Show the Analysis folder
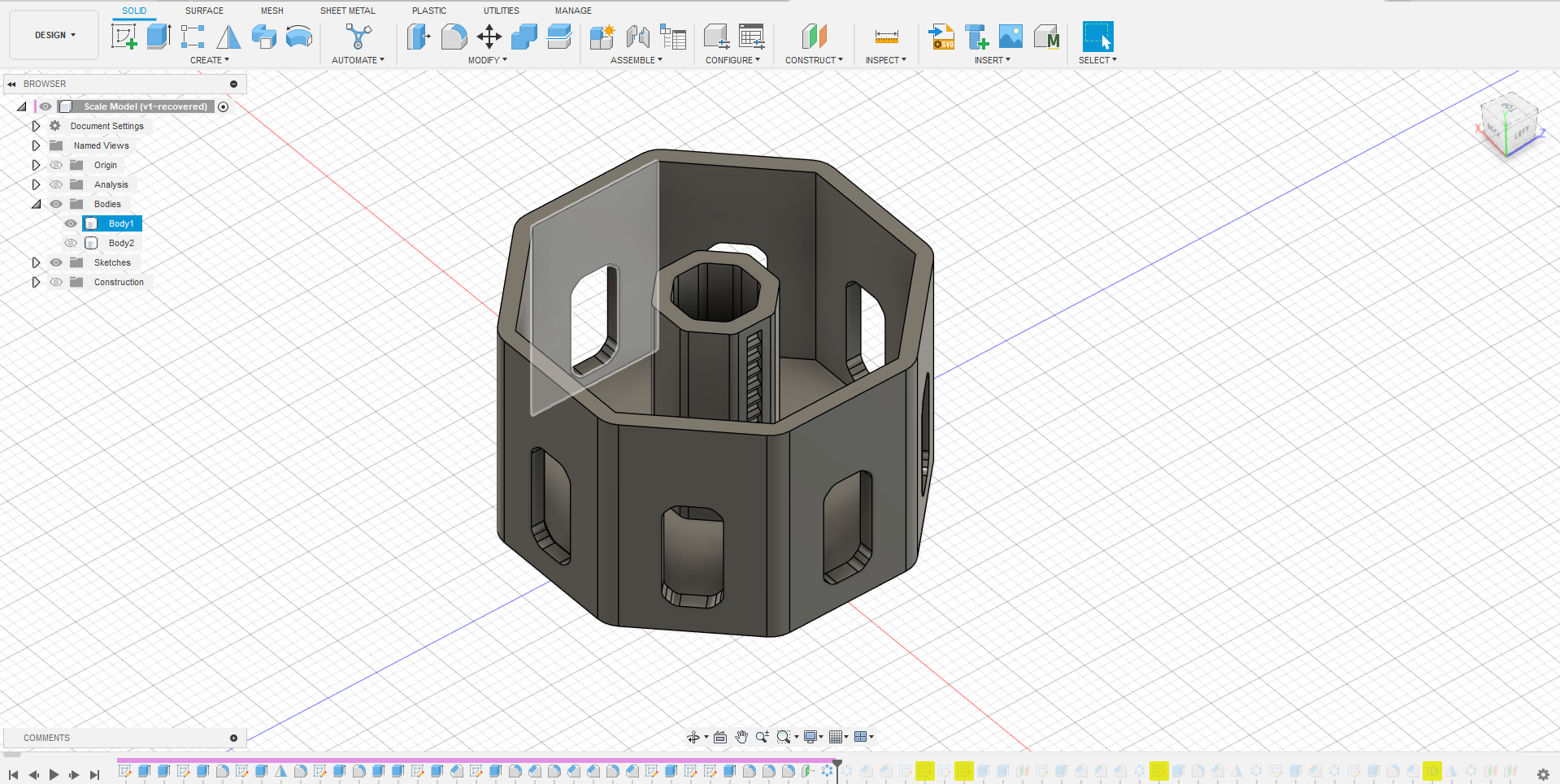This screenshot has width=1560, height=784. coord(56,184)
